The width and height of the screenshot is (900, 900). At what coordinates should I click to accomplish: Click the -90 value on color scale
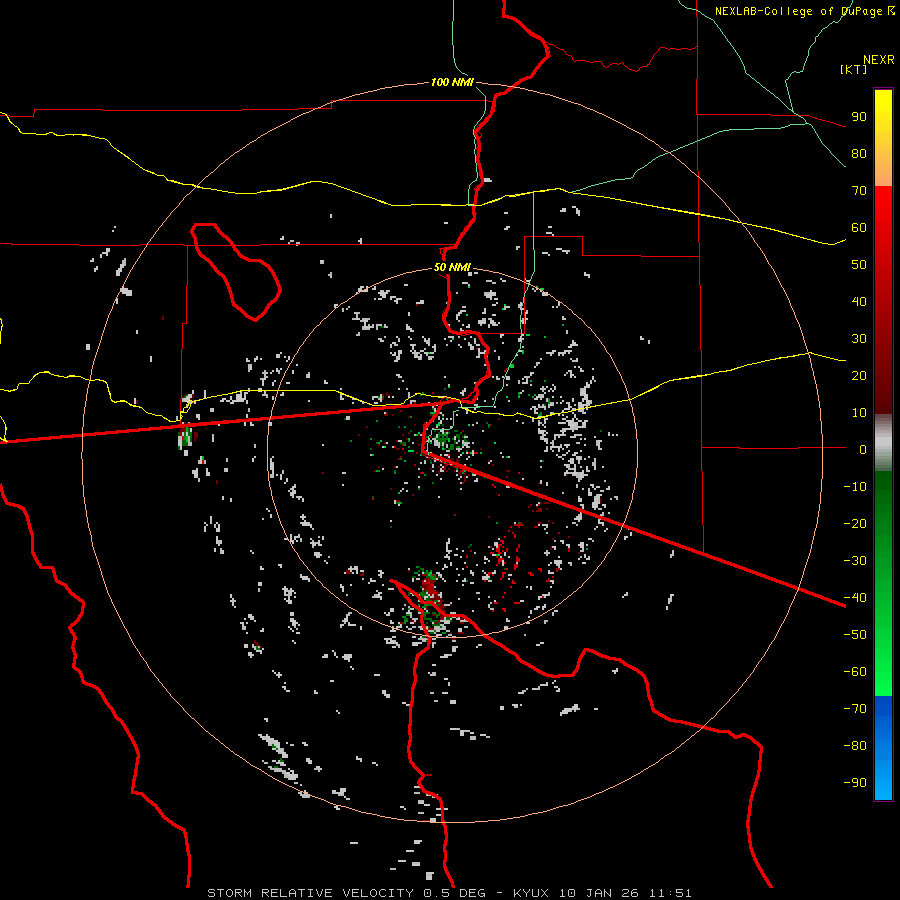click(x=855, y=782)
